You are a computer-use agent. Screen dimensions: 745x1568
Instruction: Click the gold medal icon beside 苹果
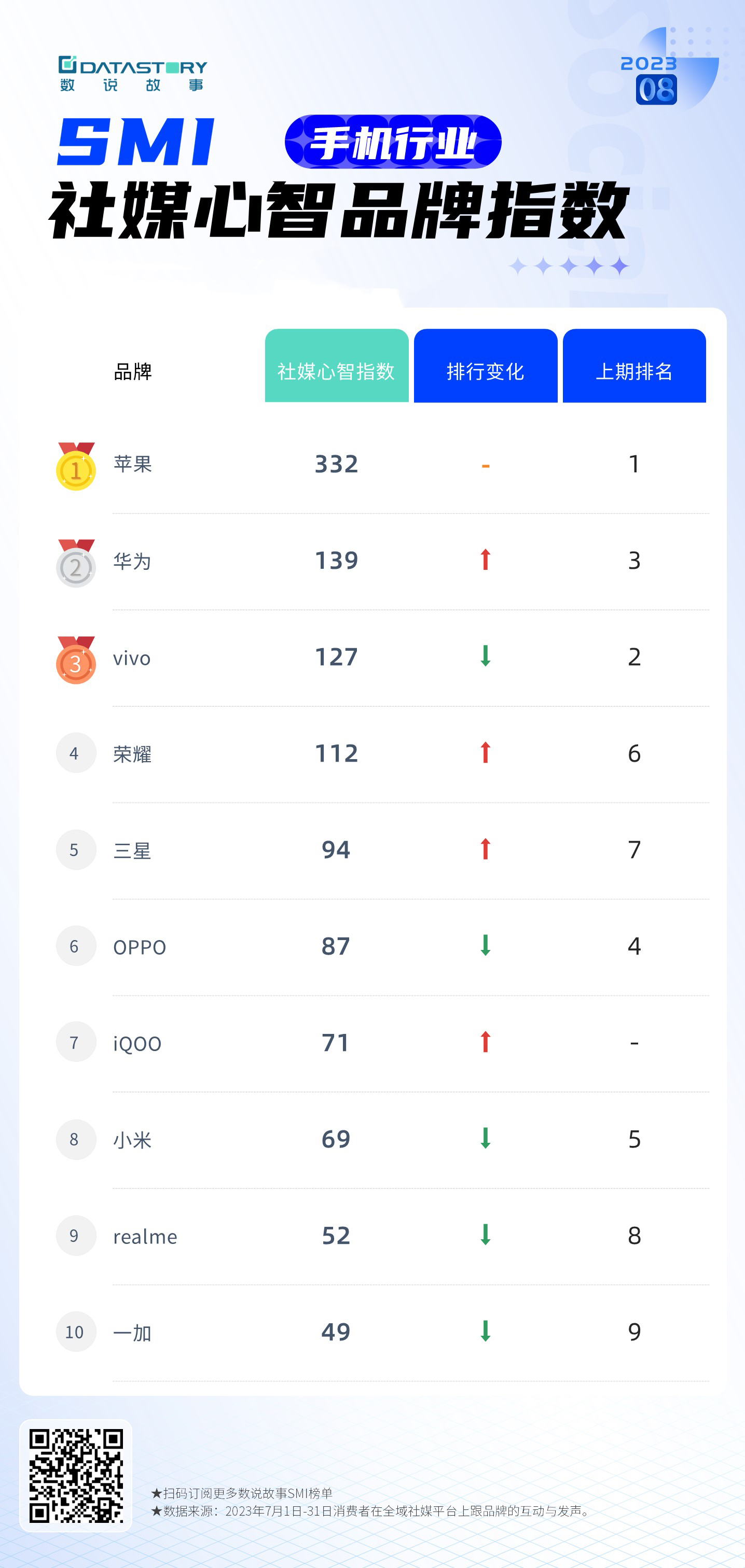pos(76,467)
